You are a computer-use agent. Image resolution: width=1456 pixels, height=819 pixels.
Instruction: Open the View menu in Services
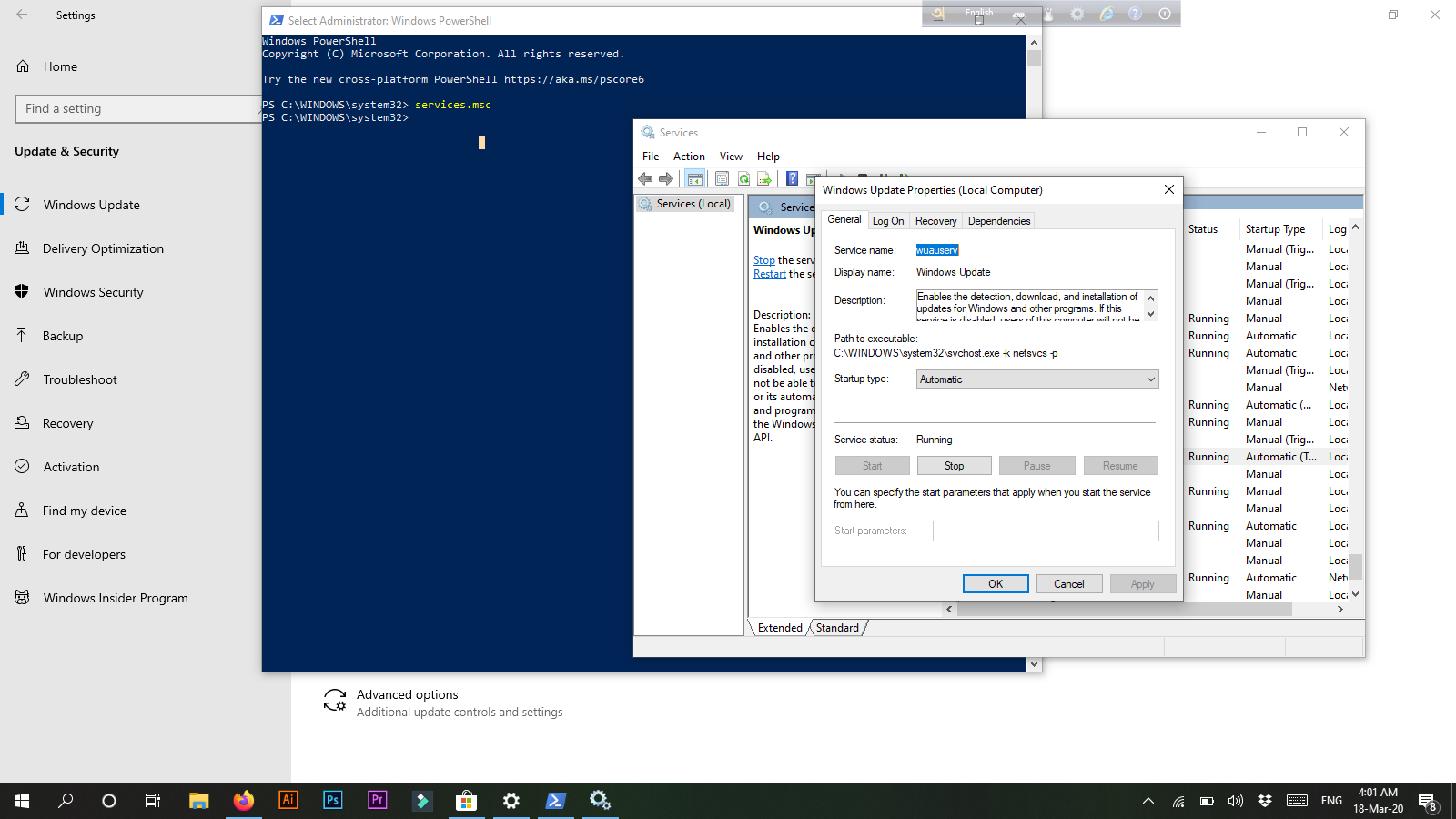coord(731,157)
